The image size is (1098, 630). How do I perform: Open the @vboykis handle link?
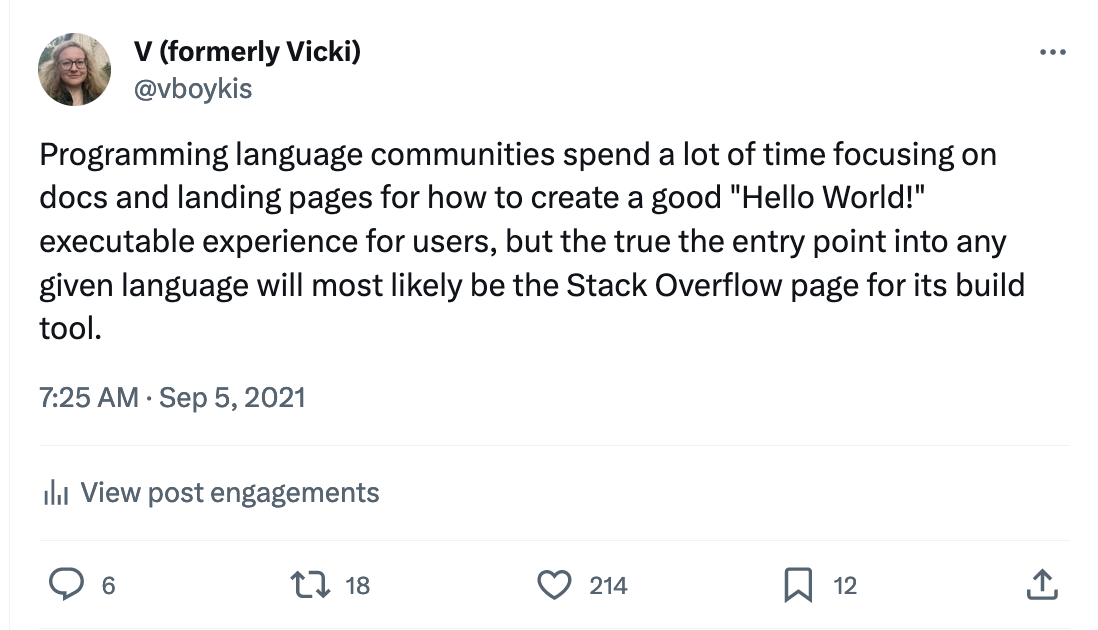pyautogui.click(x=193, y=89)
